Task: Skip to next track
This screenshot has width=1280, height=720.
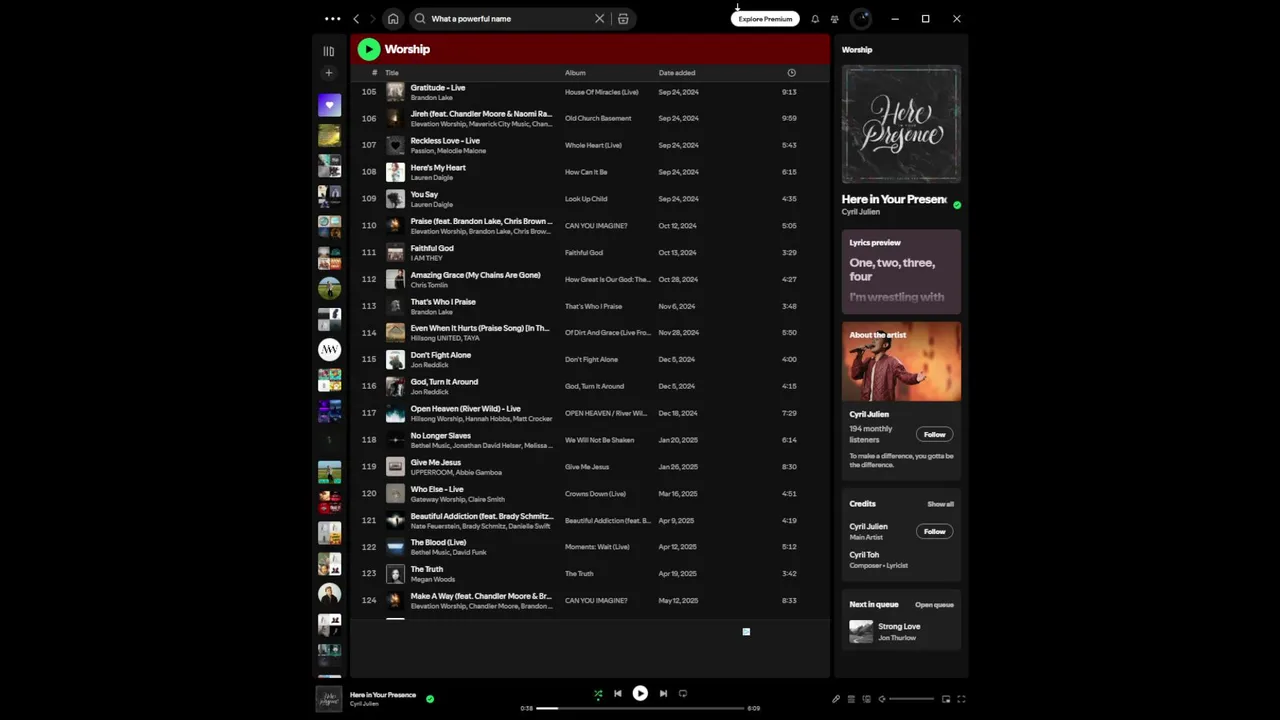Action: 663,693
